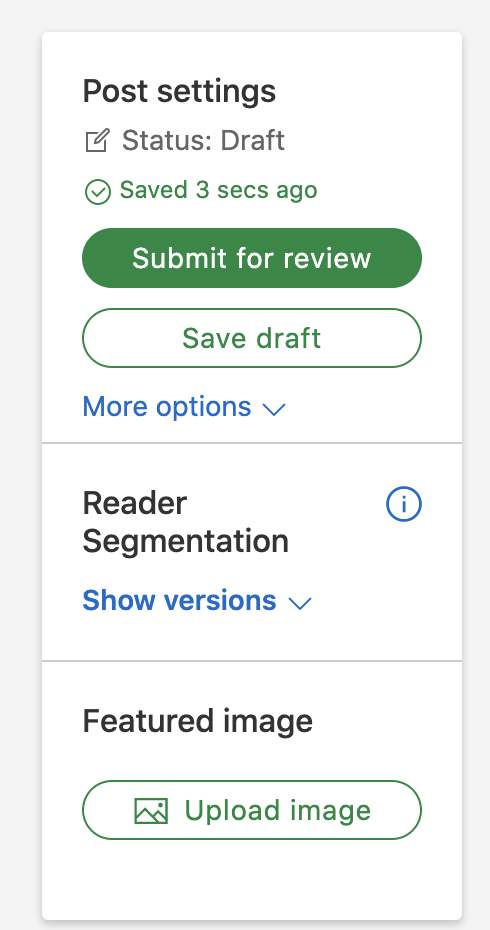Click the Post settings heading
The height and width of the screenshot is (930, 490).
(179, 91)
